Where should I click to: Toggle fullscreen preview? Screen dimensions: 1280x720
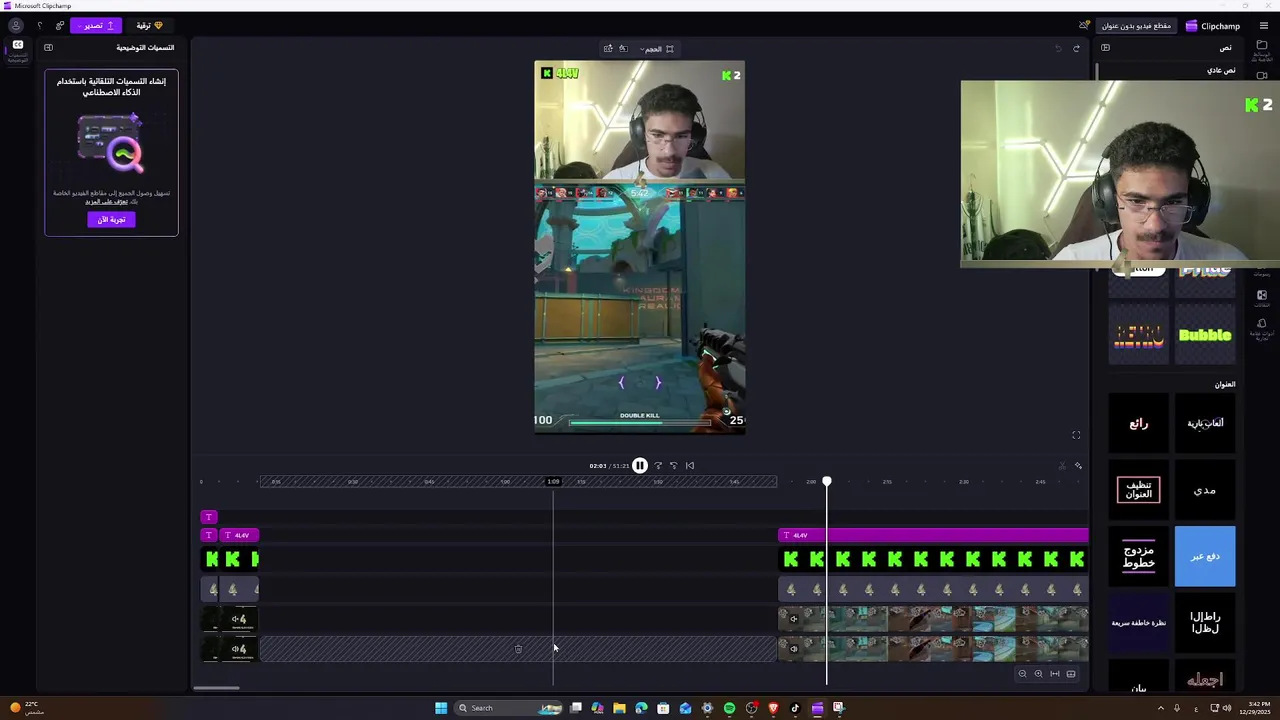[1076, 435]
